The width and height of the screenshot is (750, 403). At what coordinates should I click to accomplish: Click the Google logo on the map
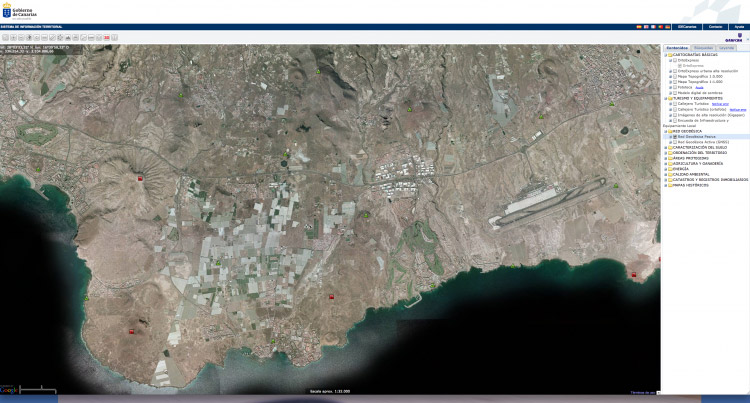(9, 390)
